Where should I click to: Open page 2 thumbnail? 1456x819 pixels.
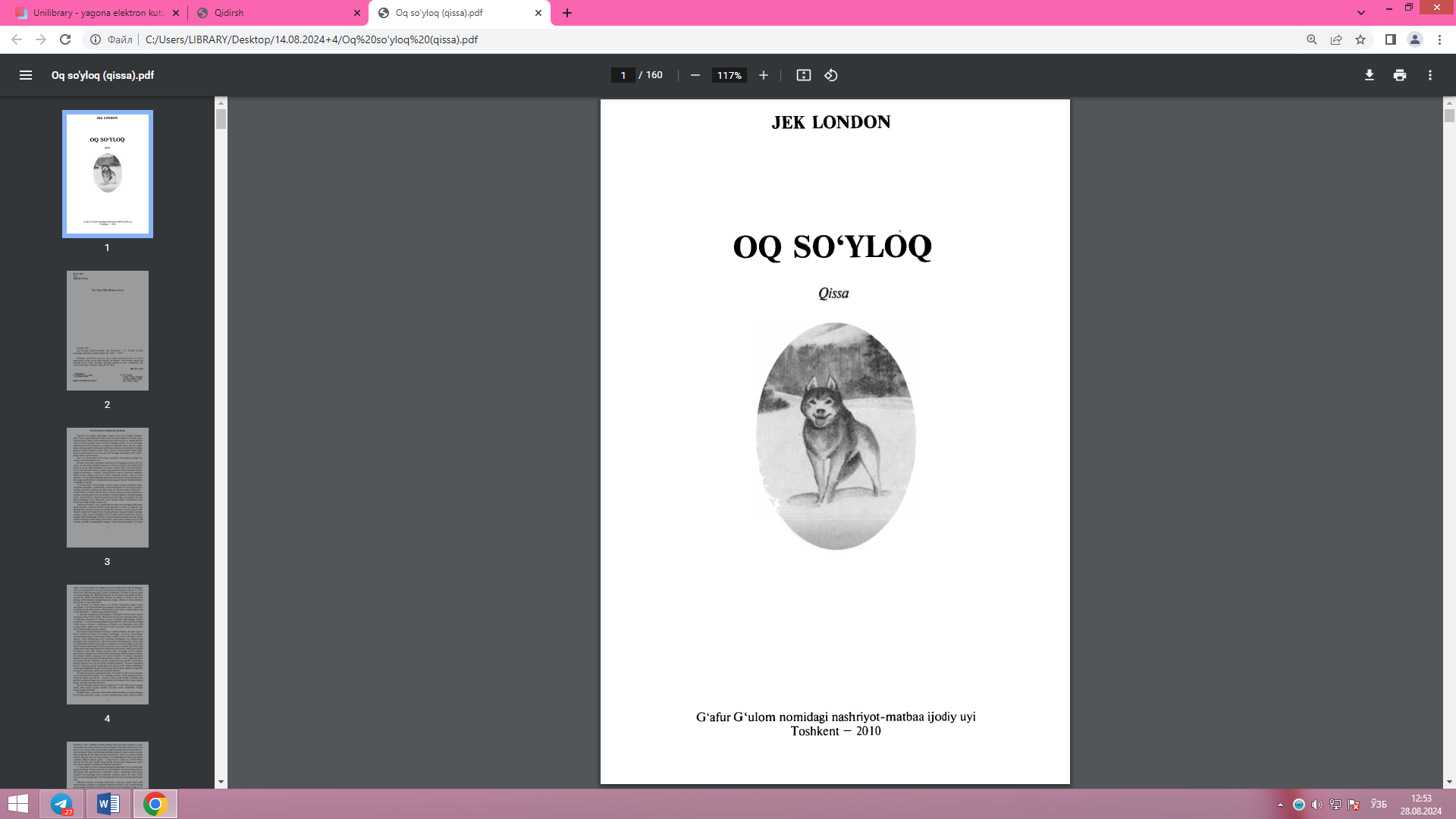point(108,331)
